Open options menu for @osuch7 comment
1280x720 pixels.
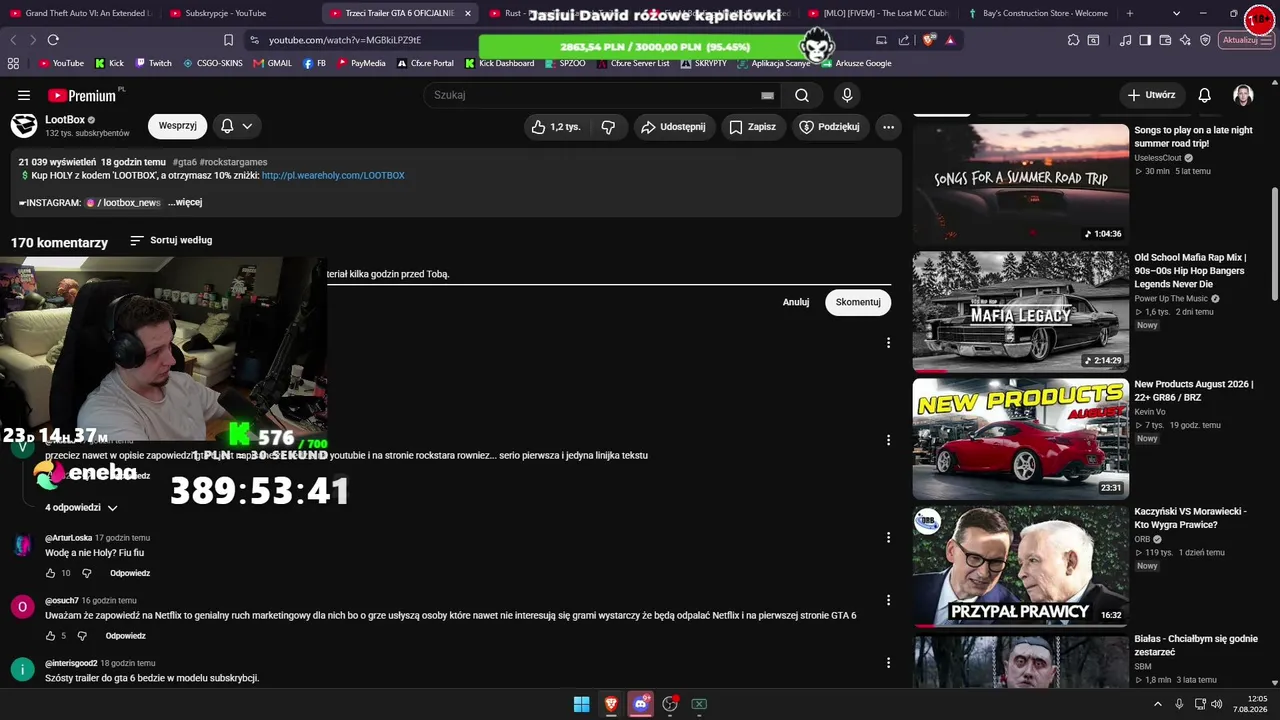(888, 600)
